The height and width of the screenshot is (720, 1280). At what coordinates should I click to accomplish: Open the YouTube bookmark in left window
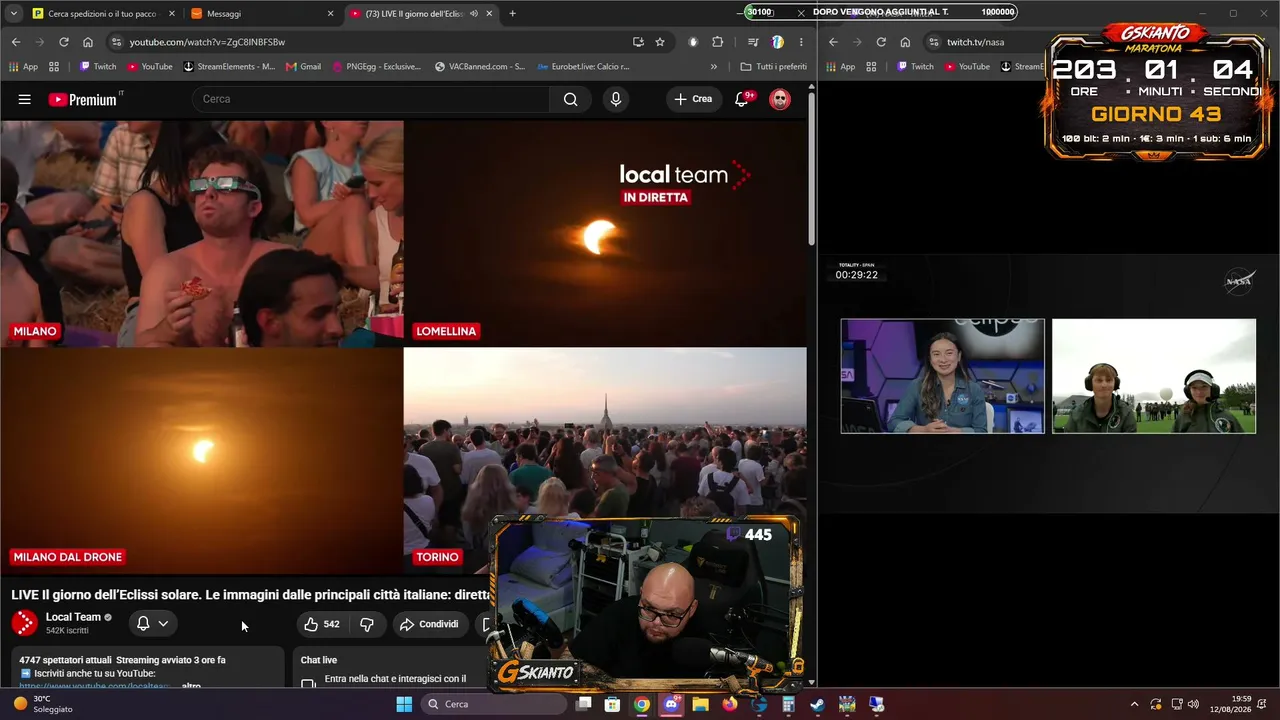tap(149, 67)
